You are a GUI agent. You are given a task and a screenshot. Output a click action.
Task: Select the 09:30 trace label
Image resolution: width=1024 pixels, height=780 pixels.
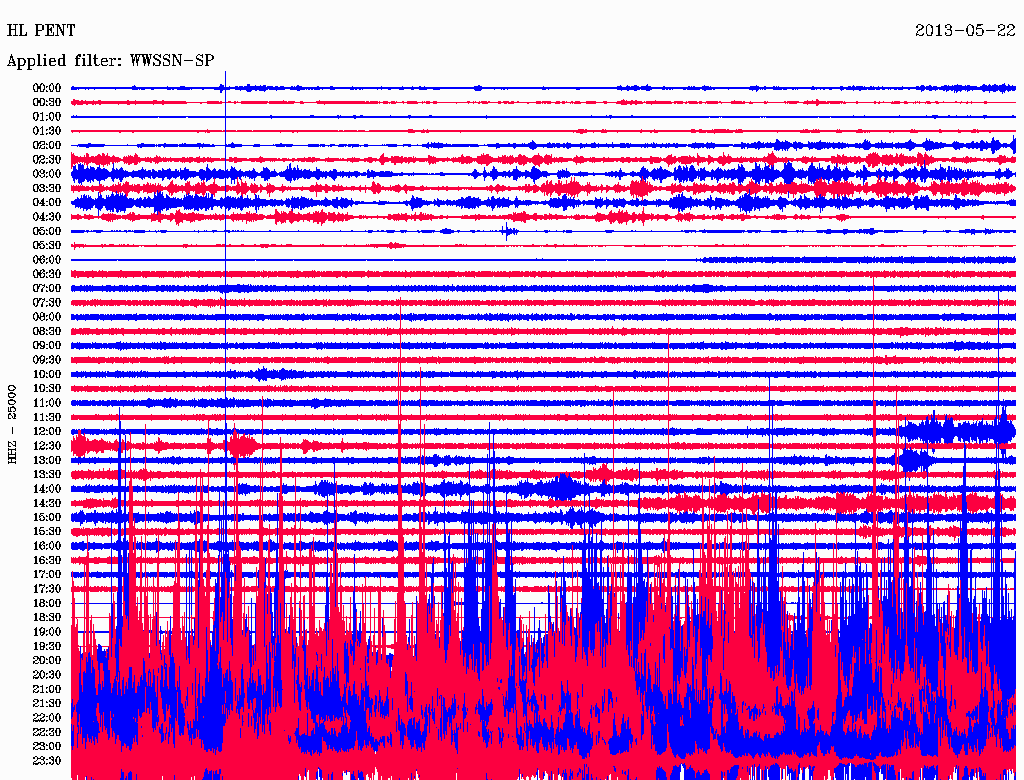tap(47, 360)
